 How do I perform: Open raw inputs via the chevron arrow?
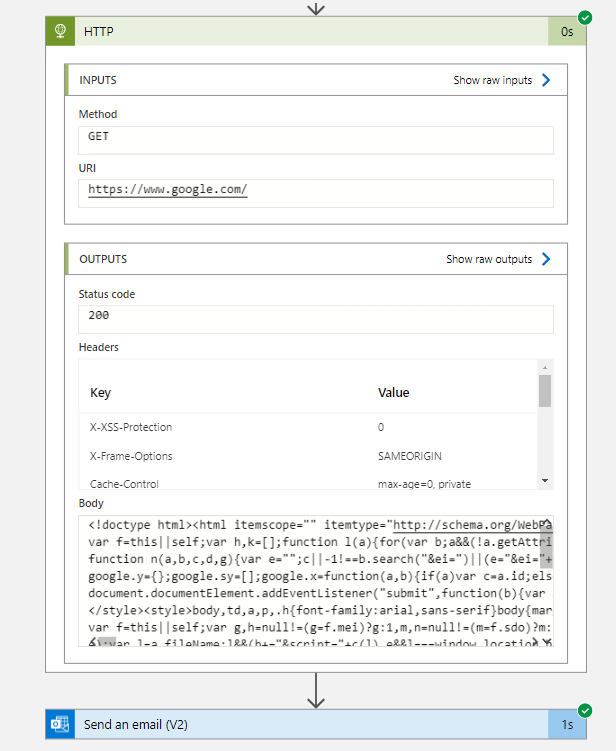click(x=546, y=80)
